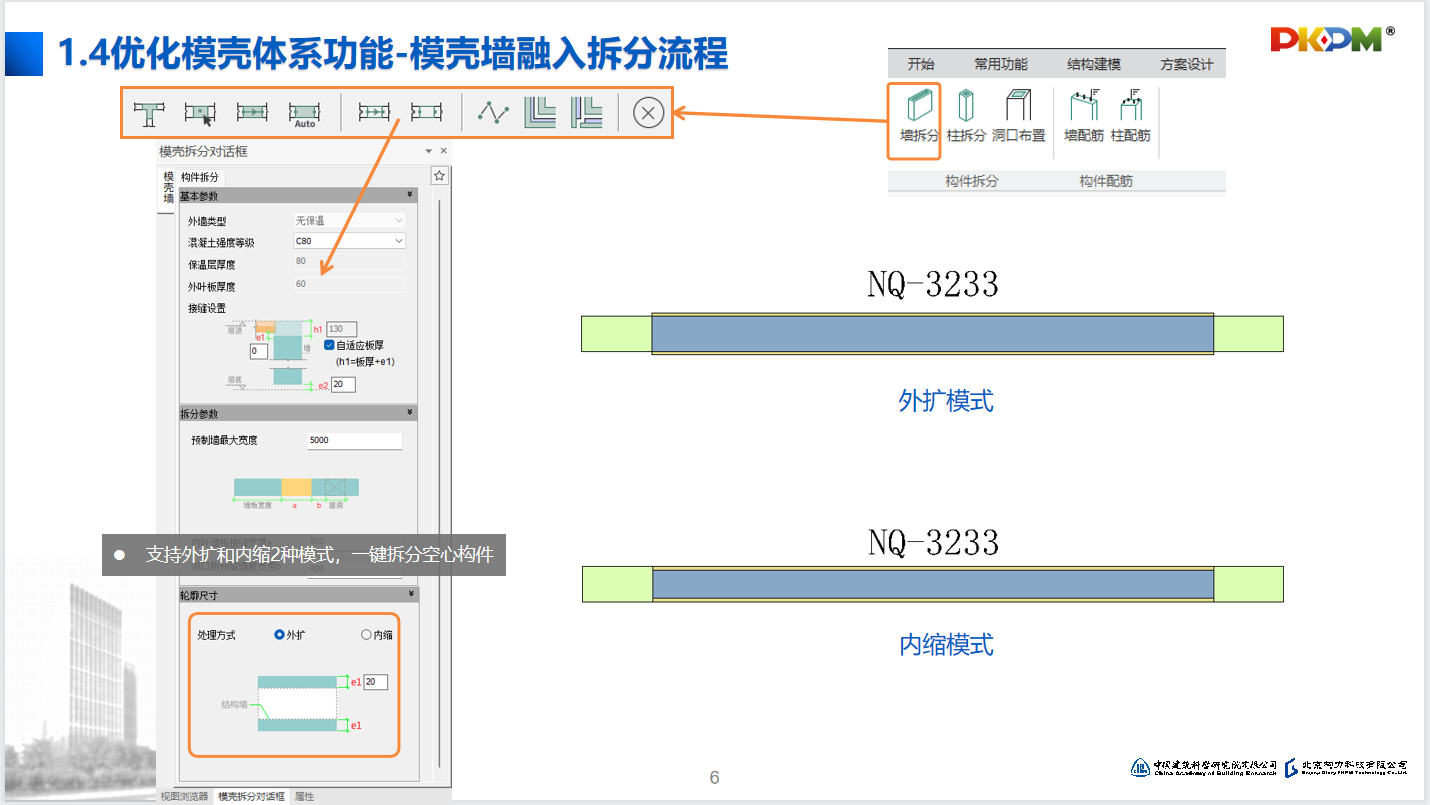Click the wall icon with double arrows
The image size is (1430, 805).
374,113
